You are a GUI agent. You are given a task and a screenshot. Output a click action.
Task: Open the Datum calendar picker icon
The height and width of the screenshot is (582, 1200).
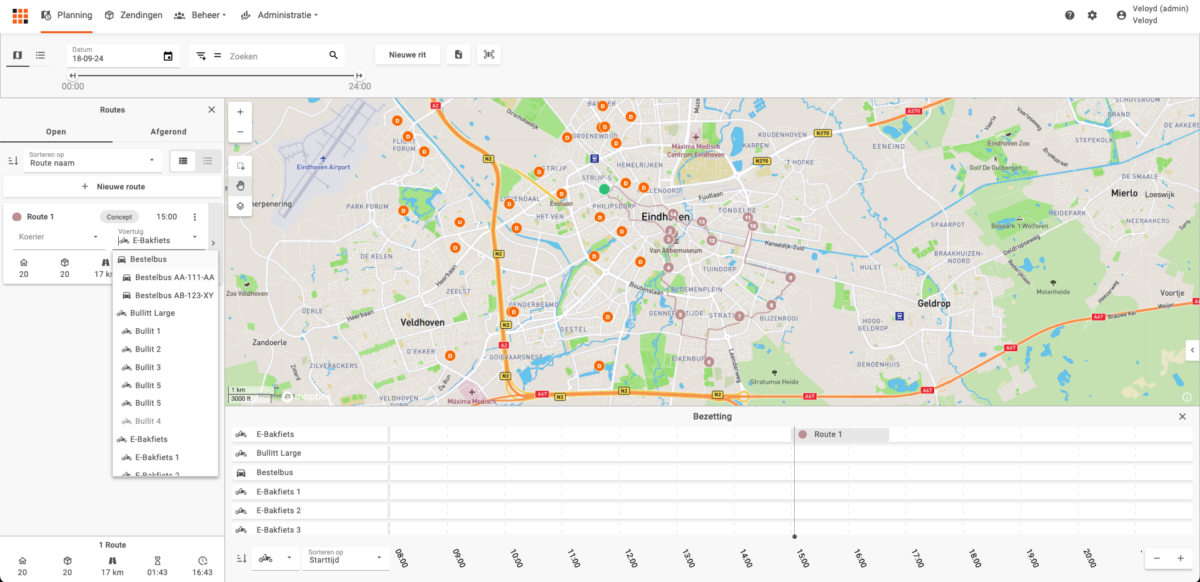point(168,56)
